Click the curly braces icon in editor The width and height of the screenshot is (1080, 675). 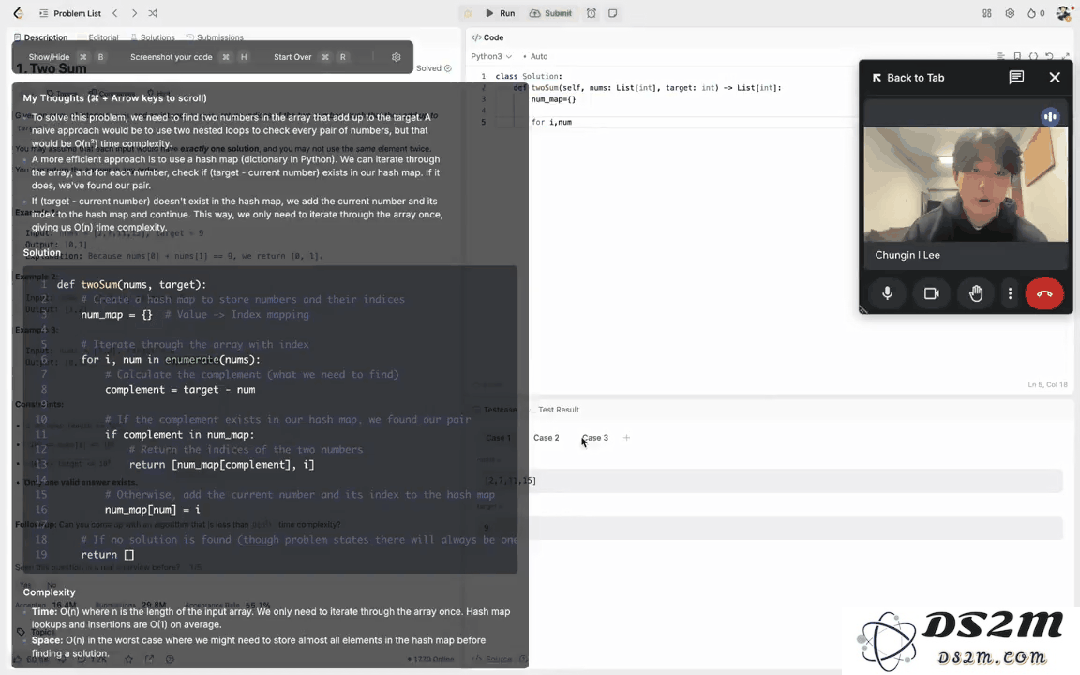[1033, 56]
